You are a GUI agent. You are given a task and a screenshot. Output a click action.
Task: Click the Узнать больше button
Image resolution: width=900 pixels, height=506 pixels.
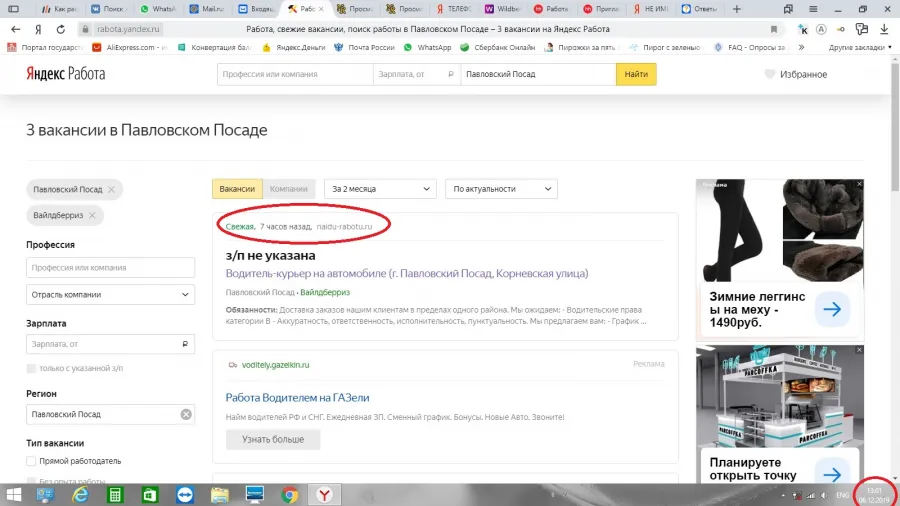pos(273,439)
